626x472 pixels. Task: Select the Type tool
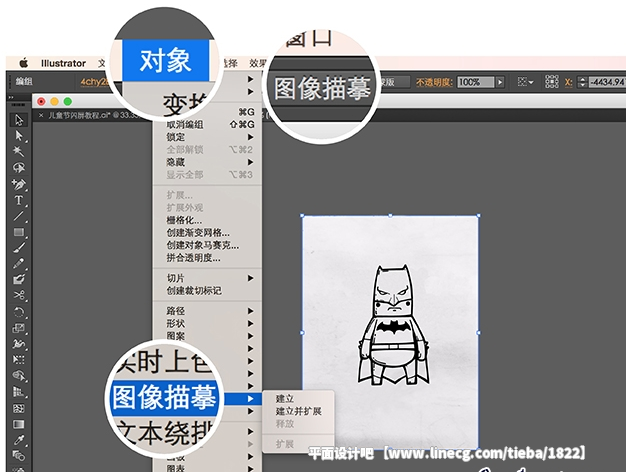19,200
